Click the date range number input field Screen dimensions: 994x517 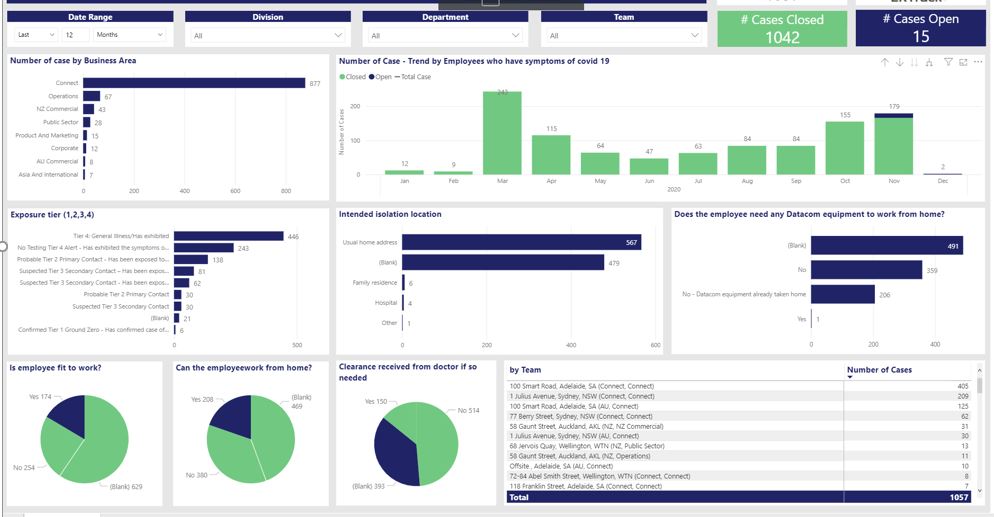coord(74,35)
